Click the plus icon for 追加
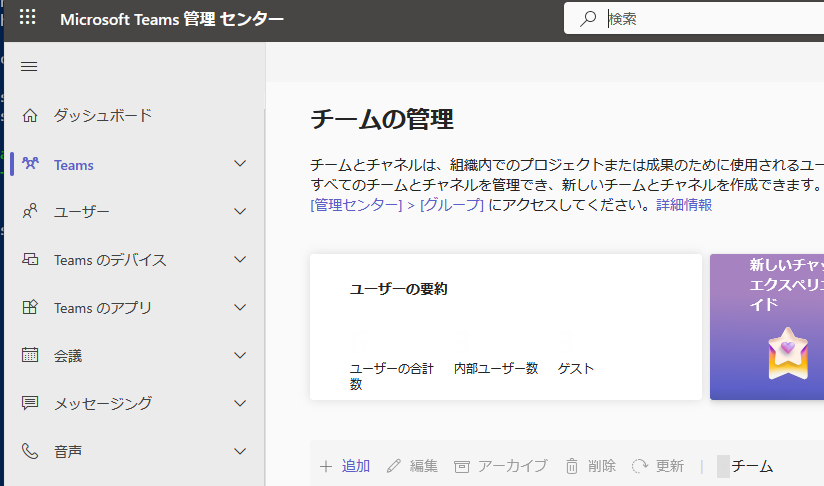This screenshot has width=824, height=486. click(326, 466)
